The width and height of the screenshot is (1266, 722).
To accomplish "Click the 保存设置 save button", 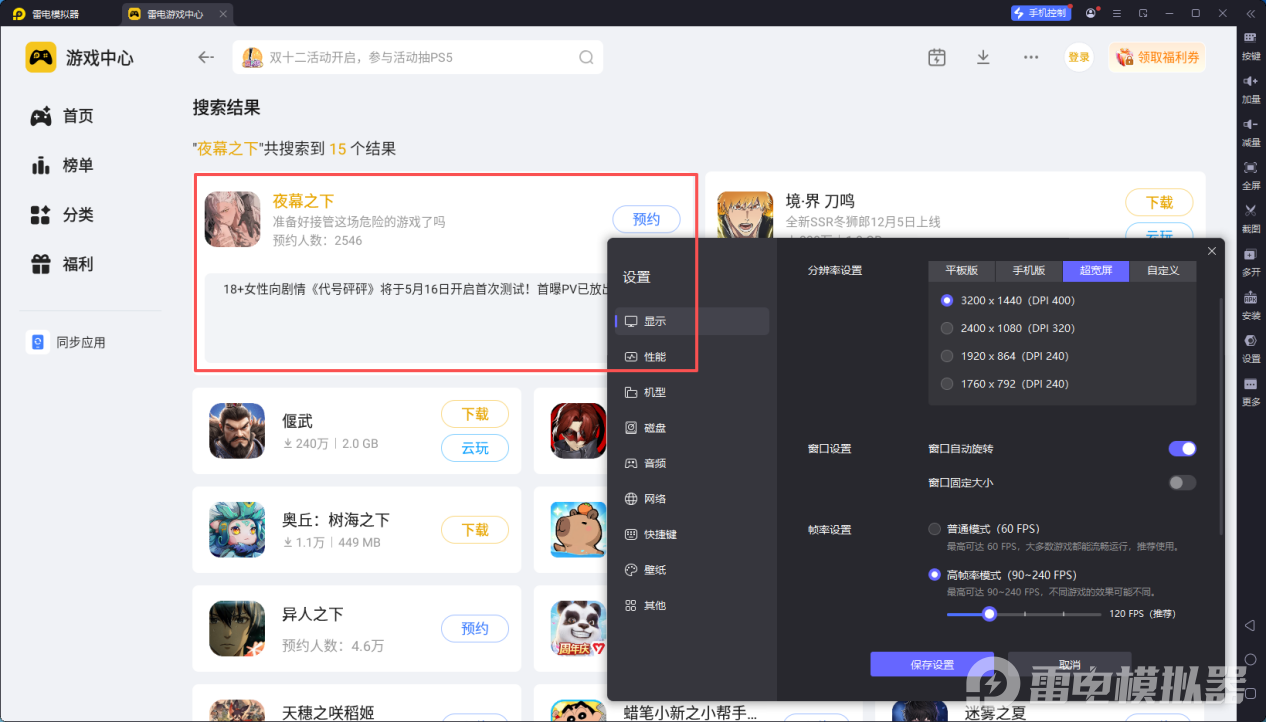I will [932, 665].
